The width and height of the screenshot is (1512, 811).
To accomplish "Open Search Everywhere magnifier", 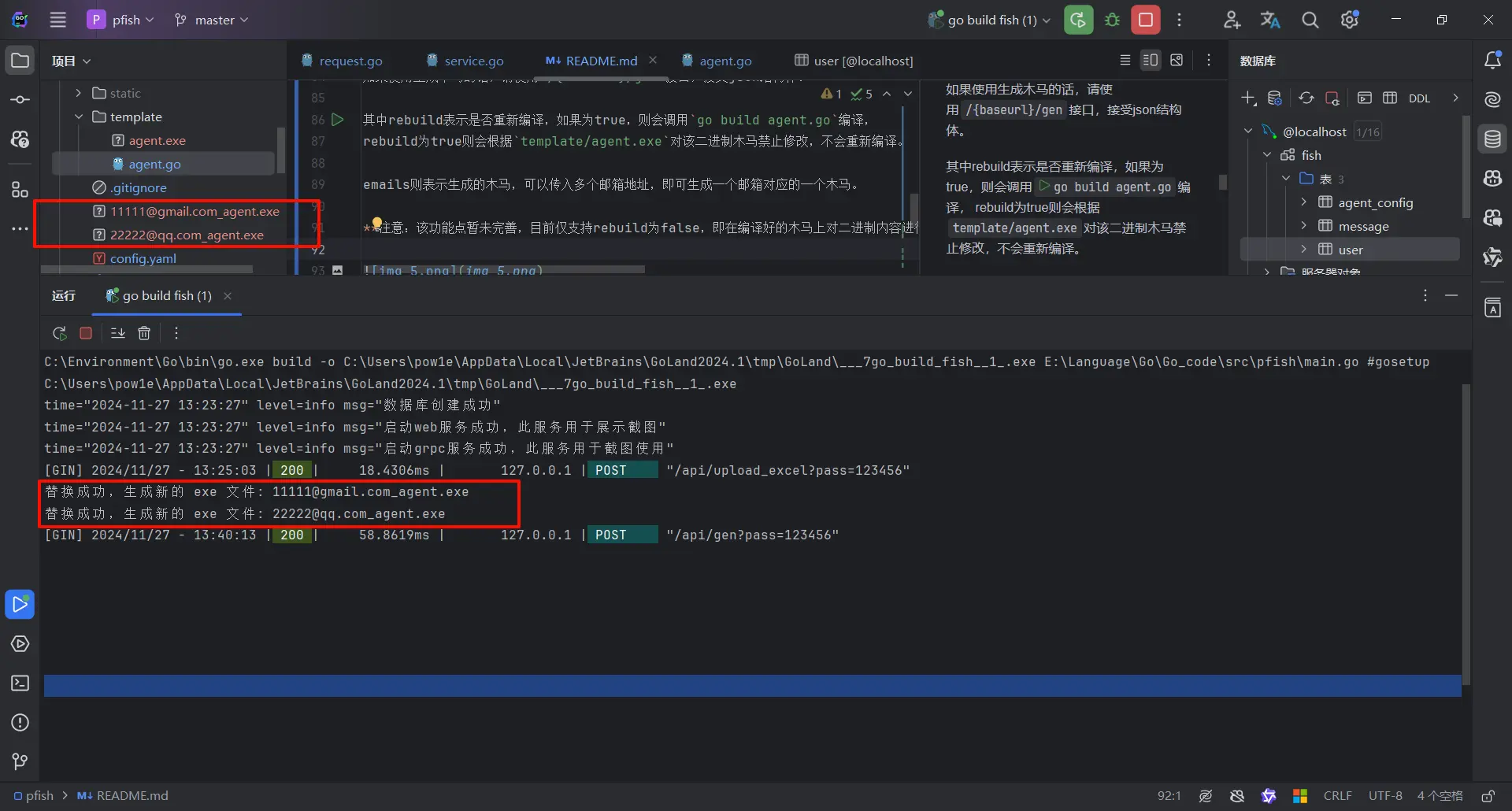I will point(1310,20).
